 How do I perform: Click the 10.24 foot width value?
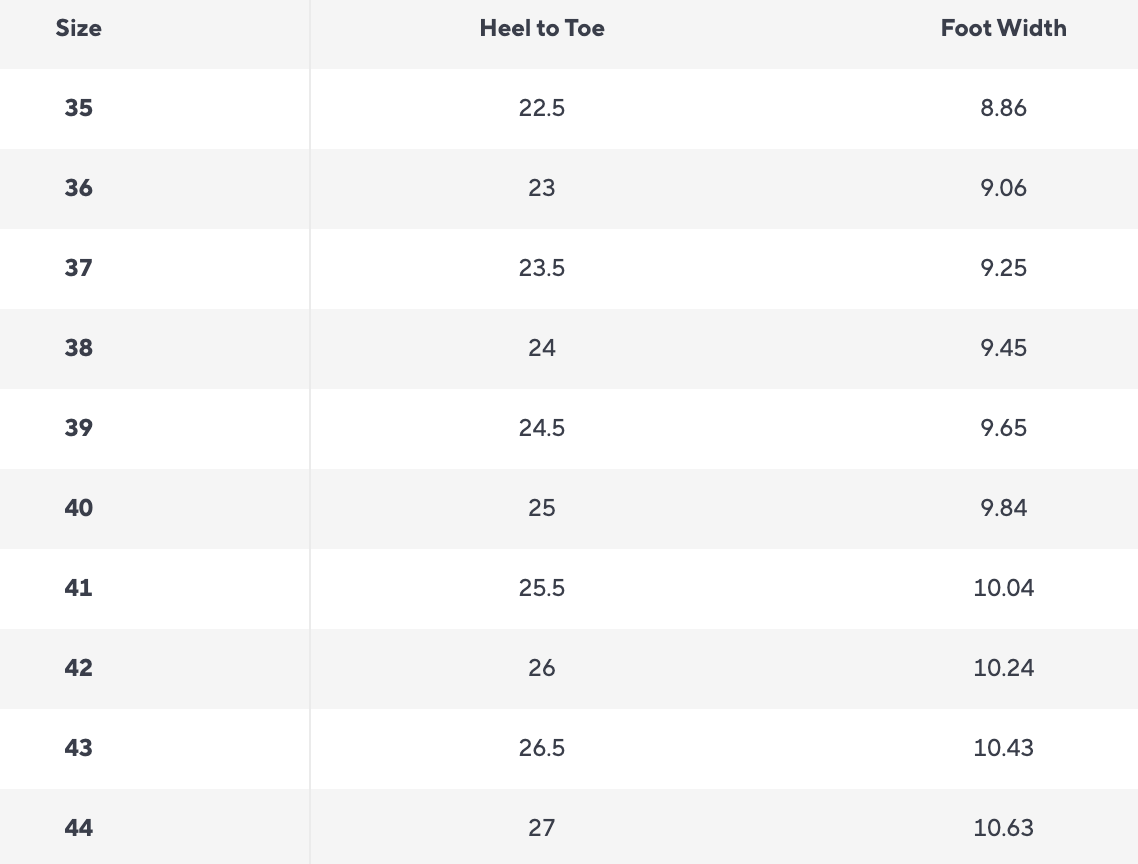pos(1003,668)
